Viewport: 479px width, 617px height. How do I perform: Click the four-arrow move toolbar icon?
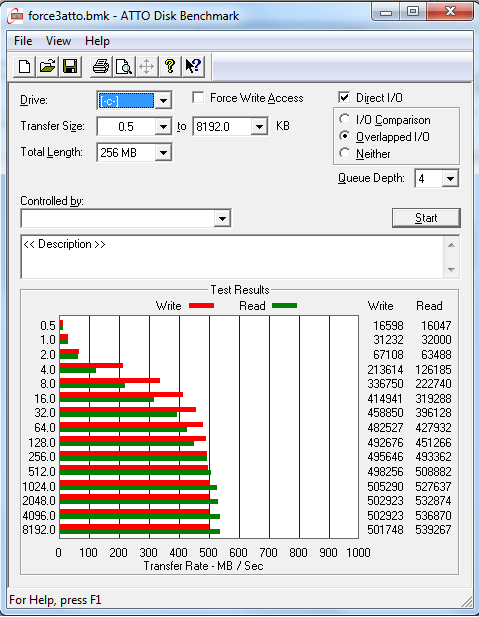pos(146,67)
